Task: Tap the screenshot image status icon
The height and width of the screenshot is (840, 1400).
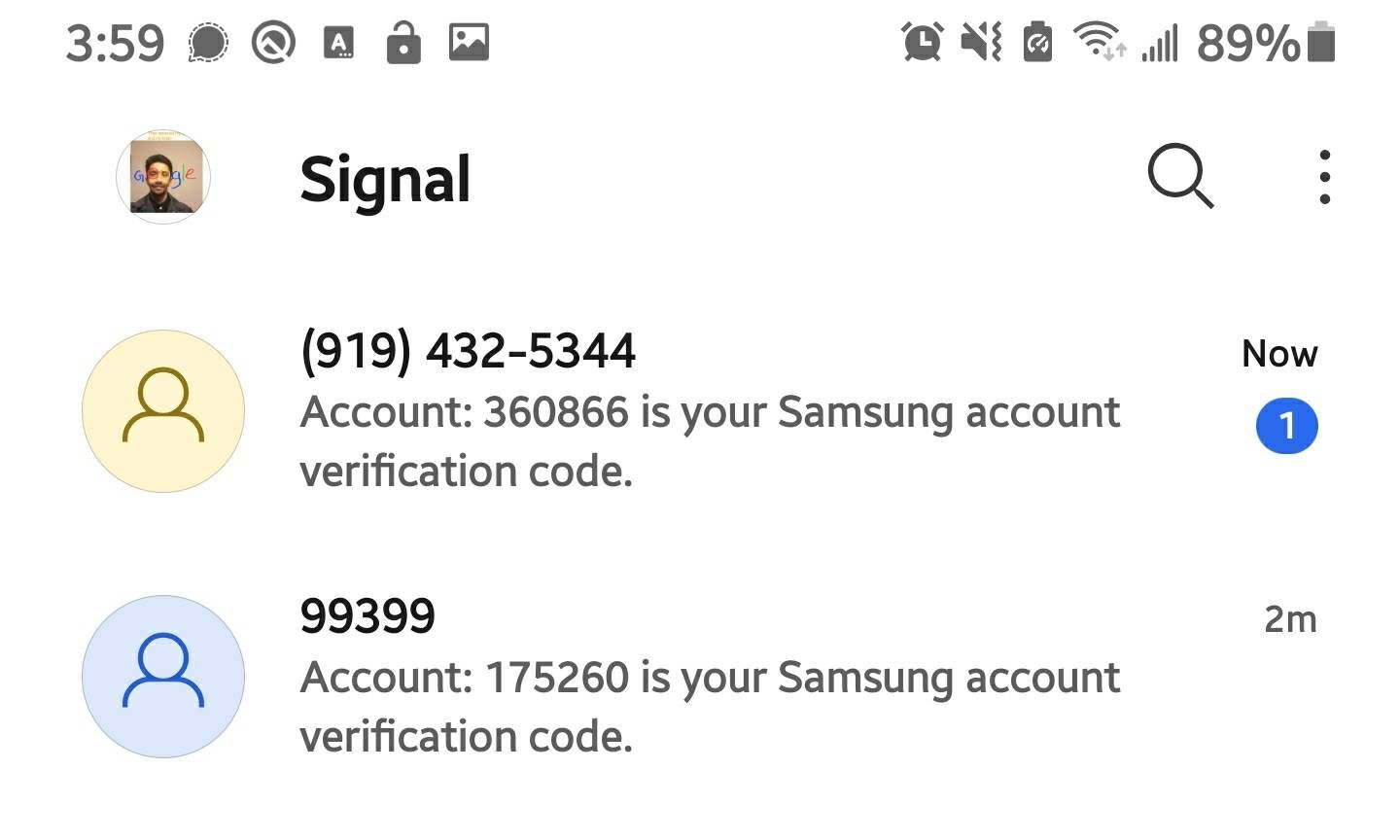Action: [470, 42]
